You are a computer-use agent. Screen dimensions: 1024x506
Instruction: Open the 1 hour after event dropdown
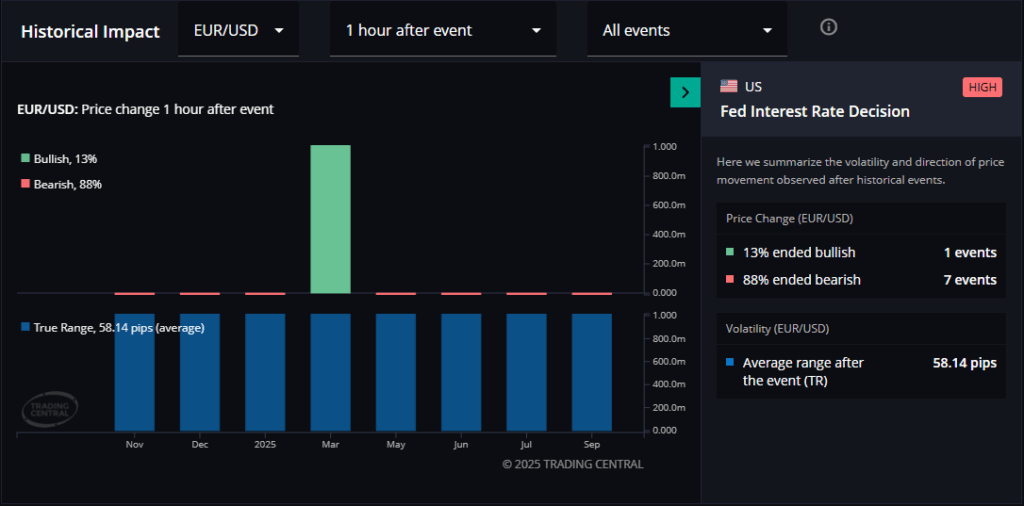click(x=442, y=30)
